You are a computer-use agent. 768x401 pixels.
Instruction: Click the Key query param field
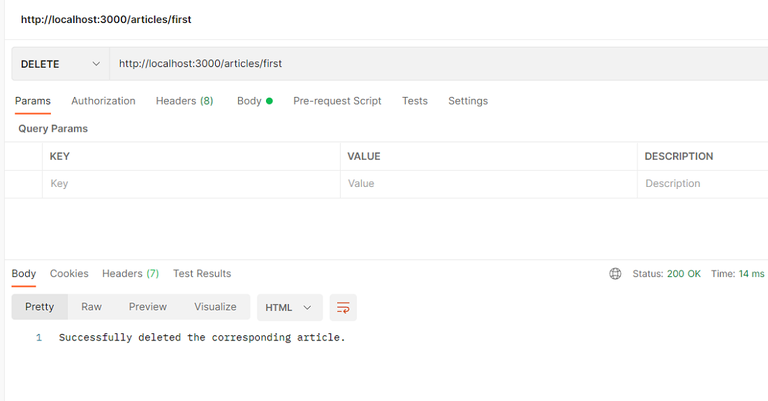(x=190, y=184)
